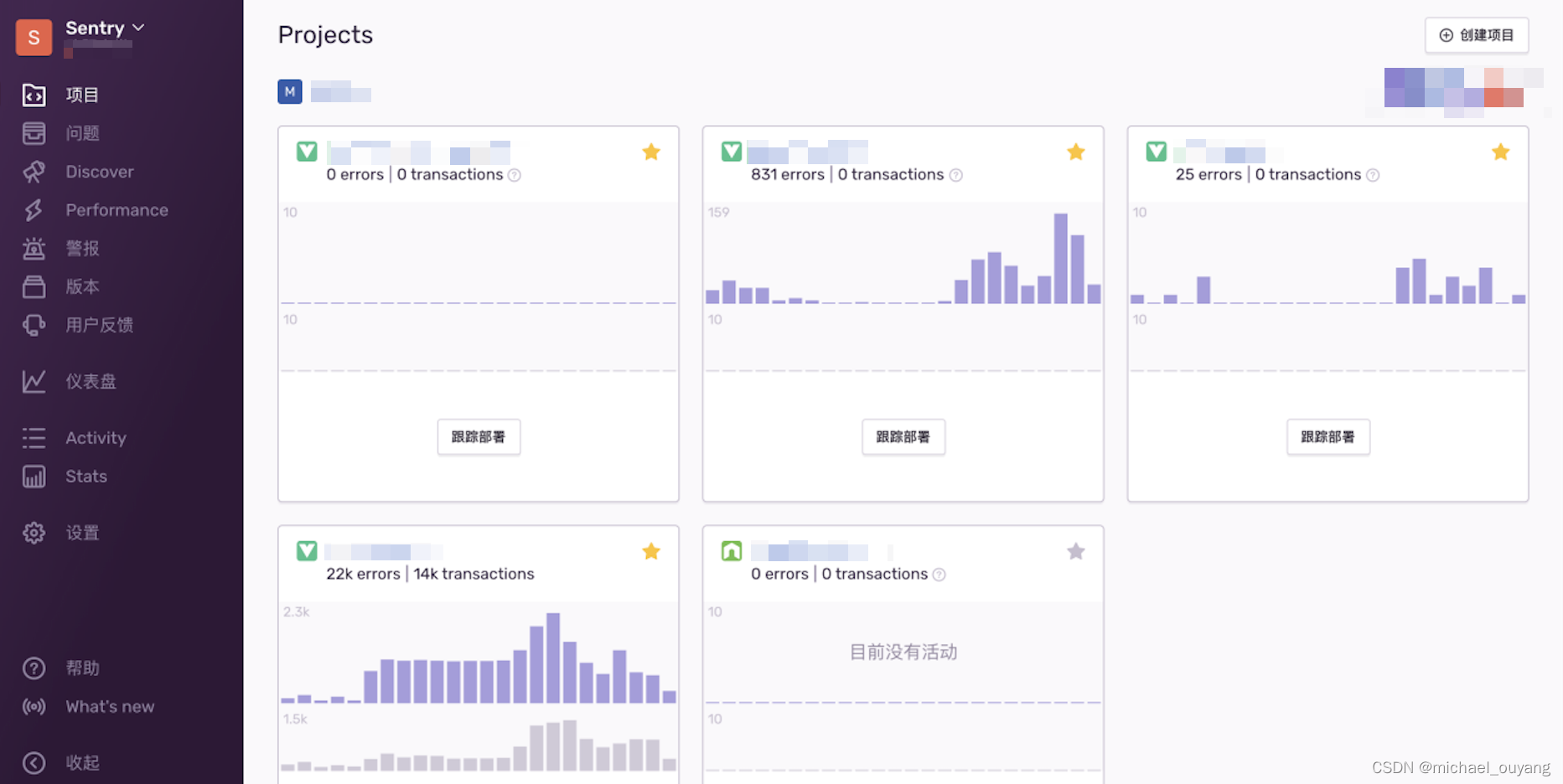Unstar the project with 0 errors in the top row

tap(651, 152)
